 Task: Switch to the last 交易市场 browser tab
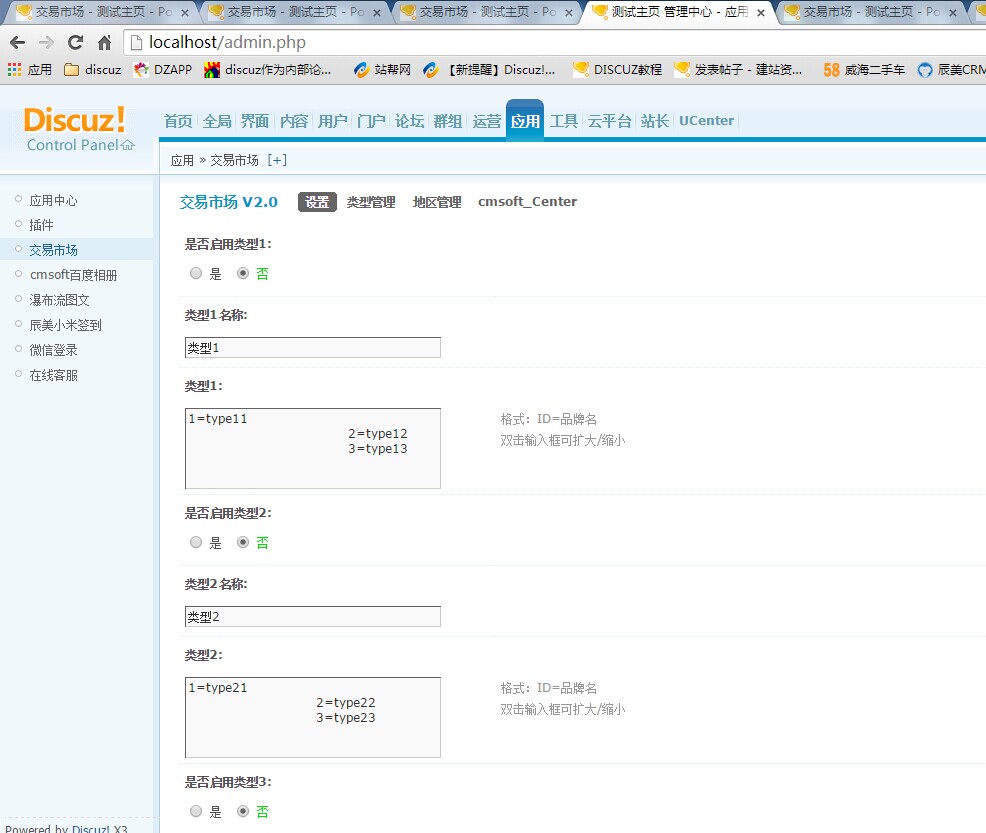871,12
